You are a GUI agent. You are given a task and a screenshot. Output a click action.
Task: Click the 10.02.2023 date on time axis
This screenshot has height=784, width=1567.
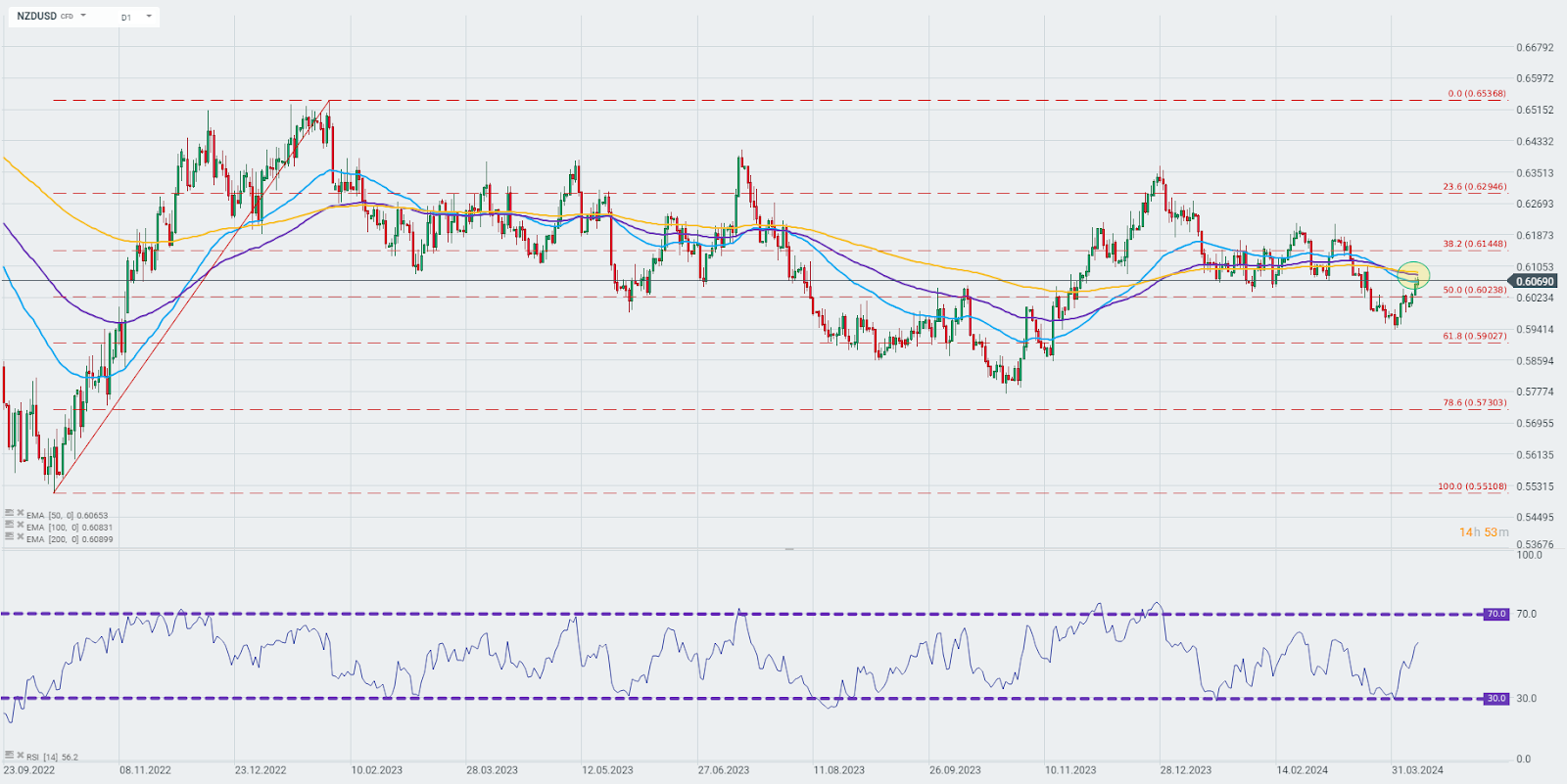click(376, 770)
